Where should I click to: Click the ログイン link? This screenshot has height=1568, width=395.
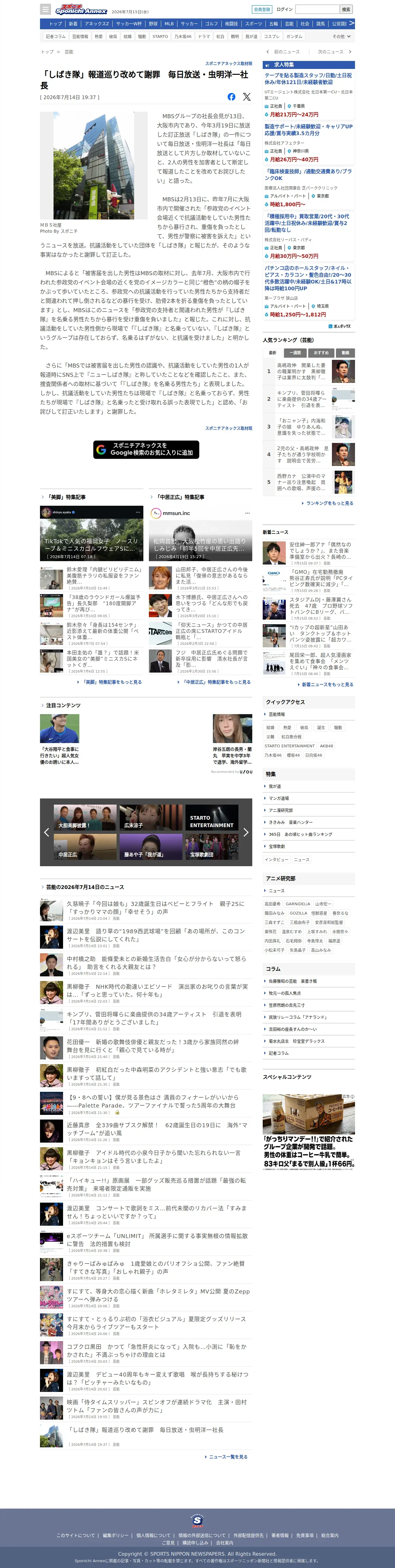284,9
